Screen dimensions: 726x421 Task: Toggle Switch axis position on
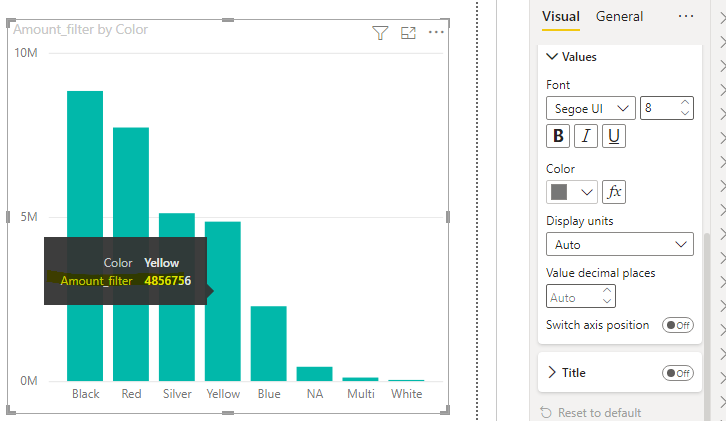[x=678, y=325]
